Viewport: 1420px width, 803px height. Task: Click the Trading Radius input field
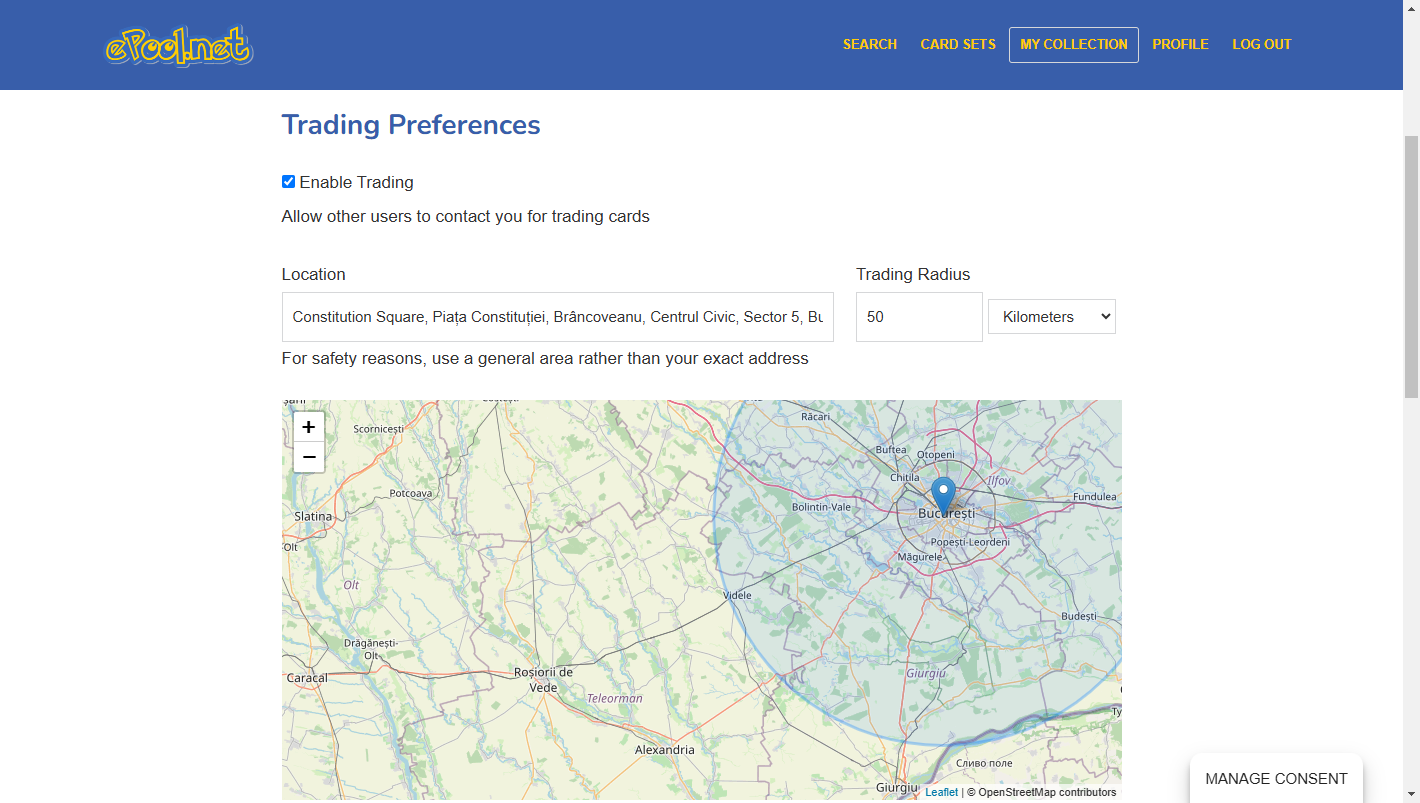(x=919, y=317)
